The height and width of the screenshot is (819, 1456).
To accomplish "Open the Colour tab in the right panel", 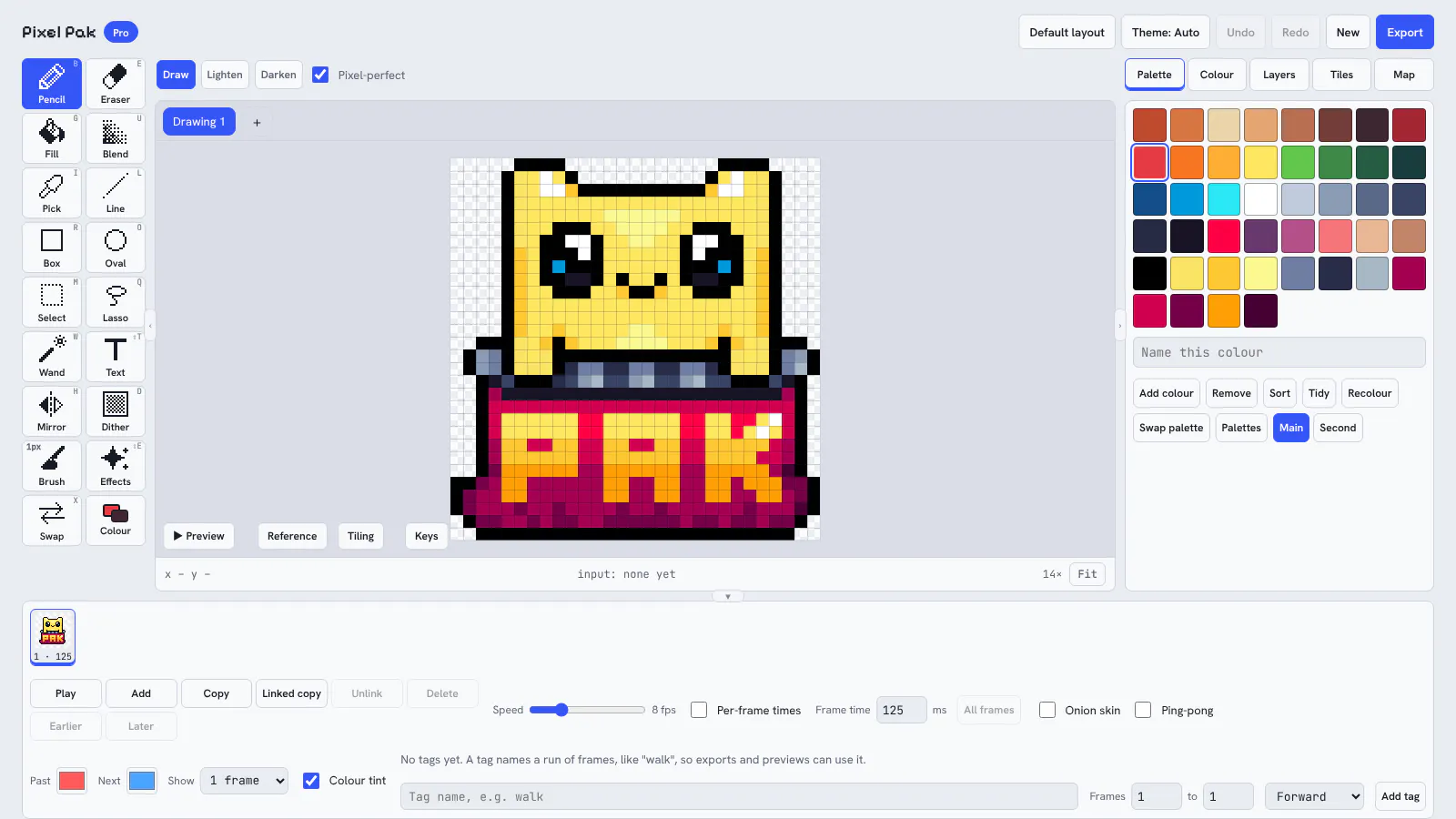I will [1217, 75].
